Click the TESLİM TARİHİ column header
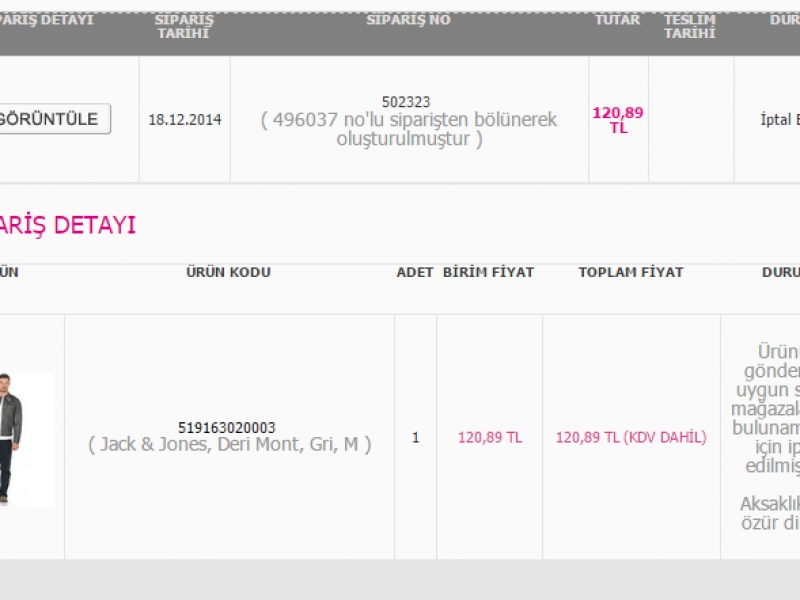The image size is (800, 600). pyautogui.click(x=690, y=27)
